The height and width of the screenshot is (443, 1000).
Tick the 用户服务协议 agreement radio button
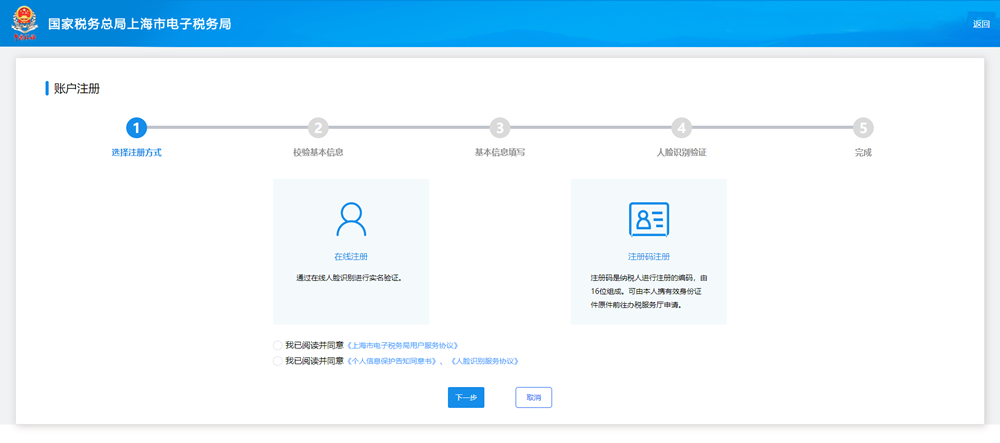pyautogui.click(x=277, y=345)
